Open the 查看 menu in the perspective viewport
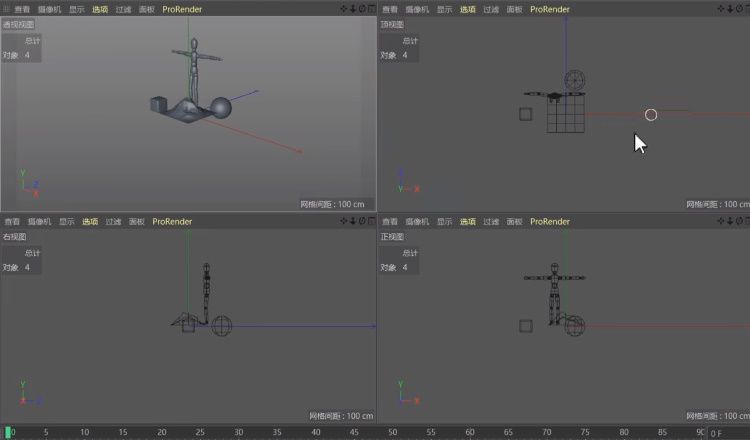 click(x=12, y=9)
